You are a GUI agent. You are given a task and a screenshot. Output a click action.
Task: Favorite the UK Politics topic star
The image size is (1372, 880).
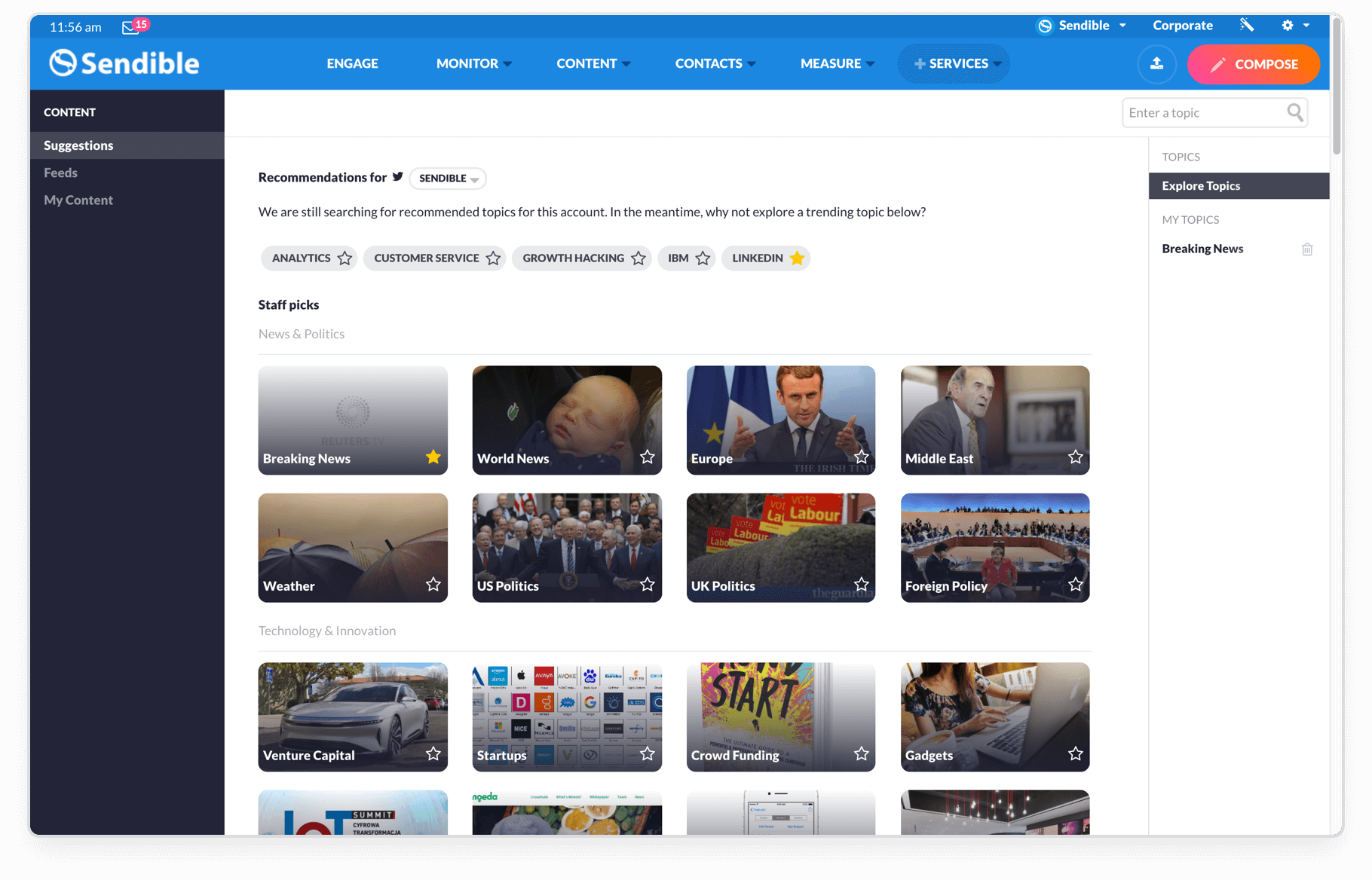coord(862,585)
